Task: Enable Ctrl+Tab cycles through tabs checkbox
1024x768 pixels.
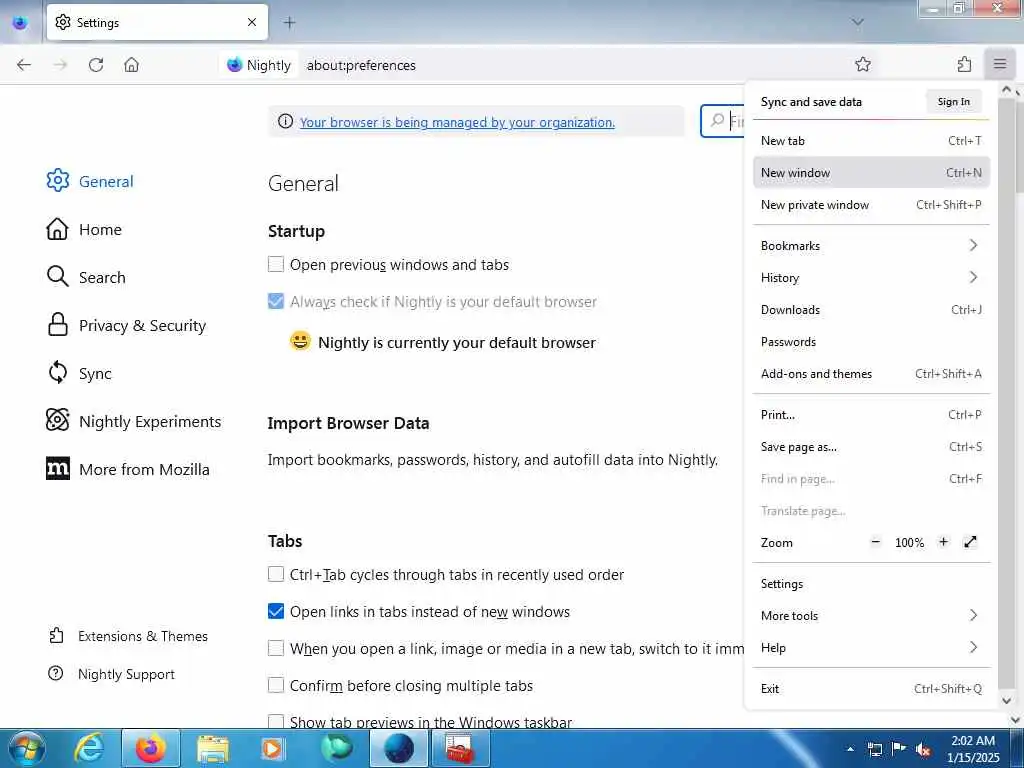Action: pos(276,574)
